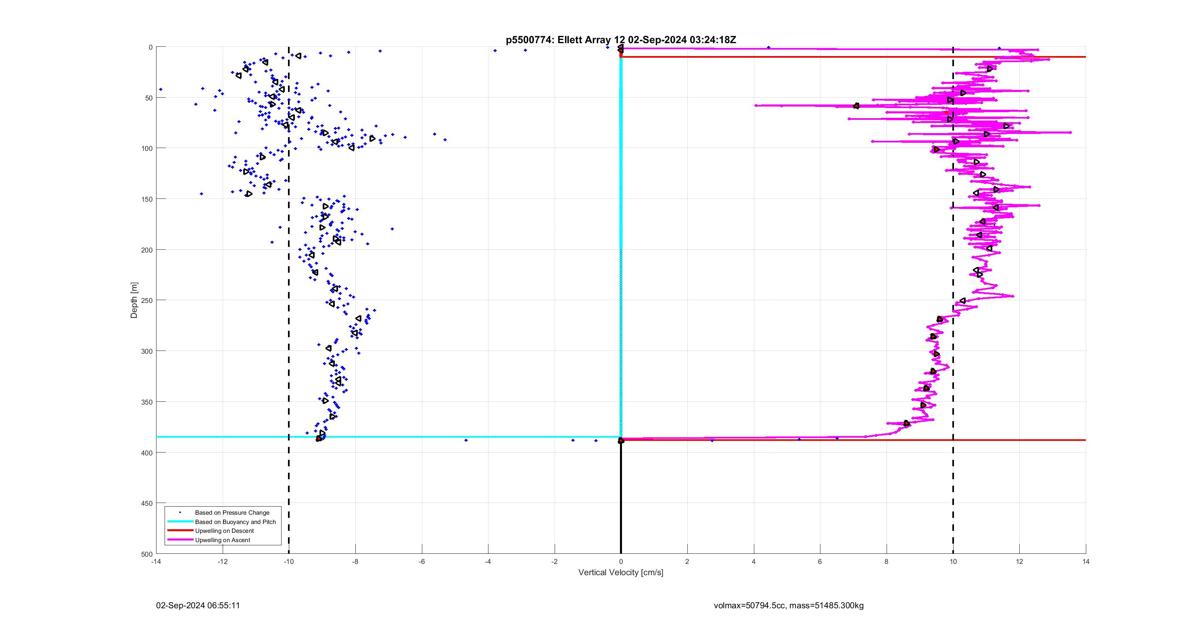Click the depth axis tick label "300"

coord(145,351)
